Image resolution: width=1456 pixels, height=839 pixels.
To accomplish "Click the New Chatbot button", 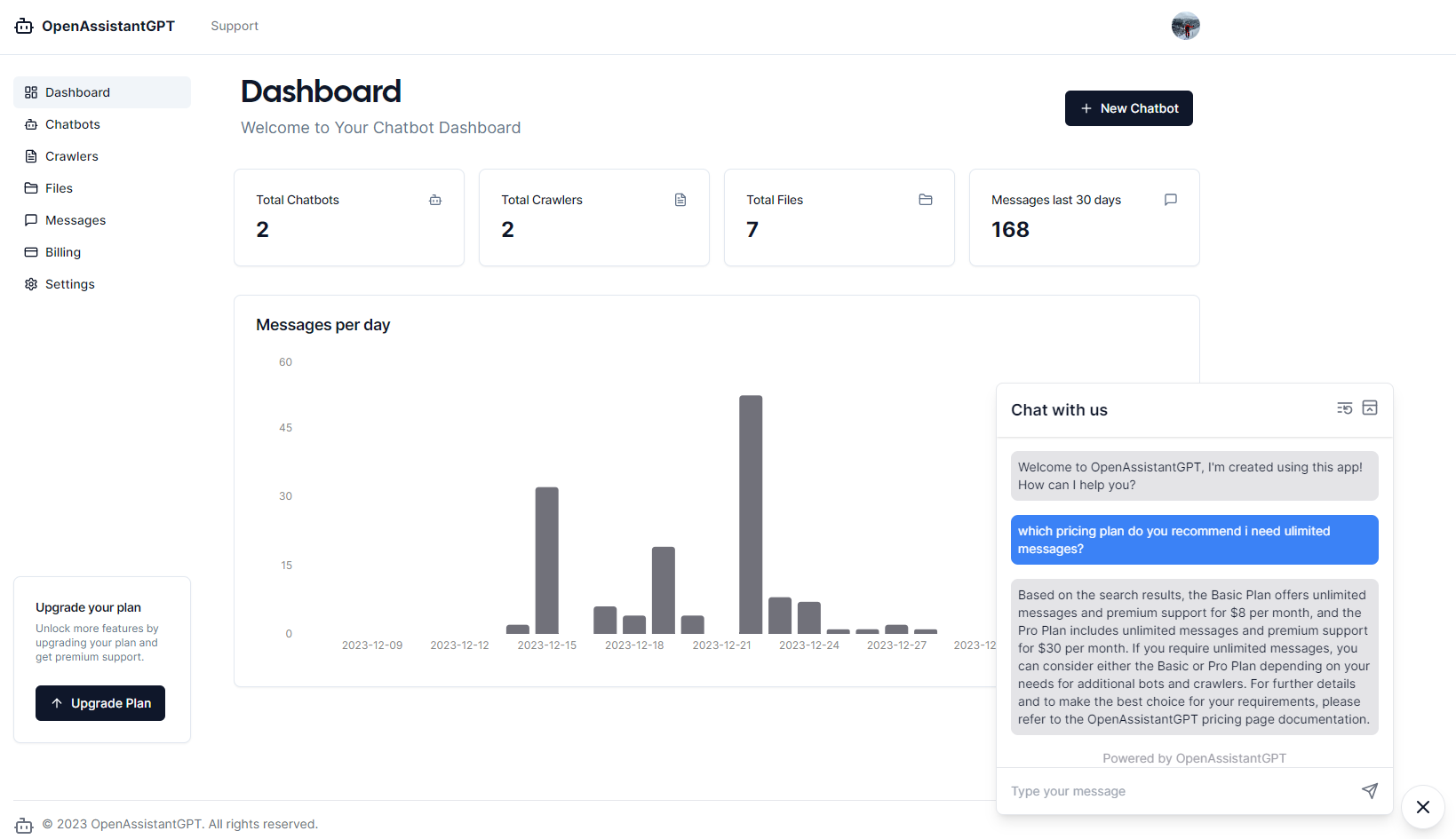I will pyautogui.click(x=1129, y=108).
